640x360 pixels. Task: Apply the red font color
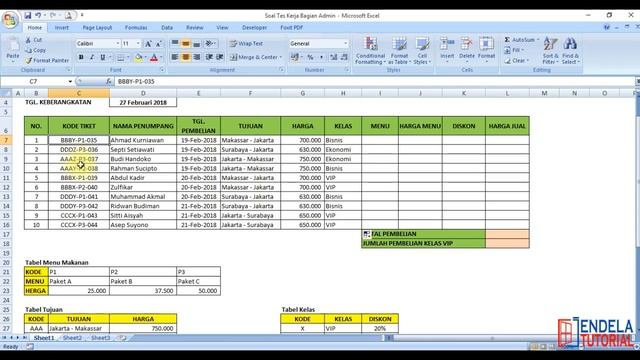tap(154, 58)
